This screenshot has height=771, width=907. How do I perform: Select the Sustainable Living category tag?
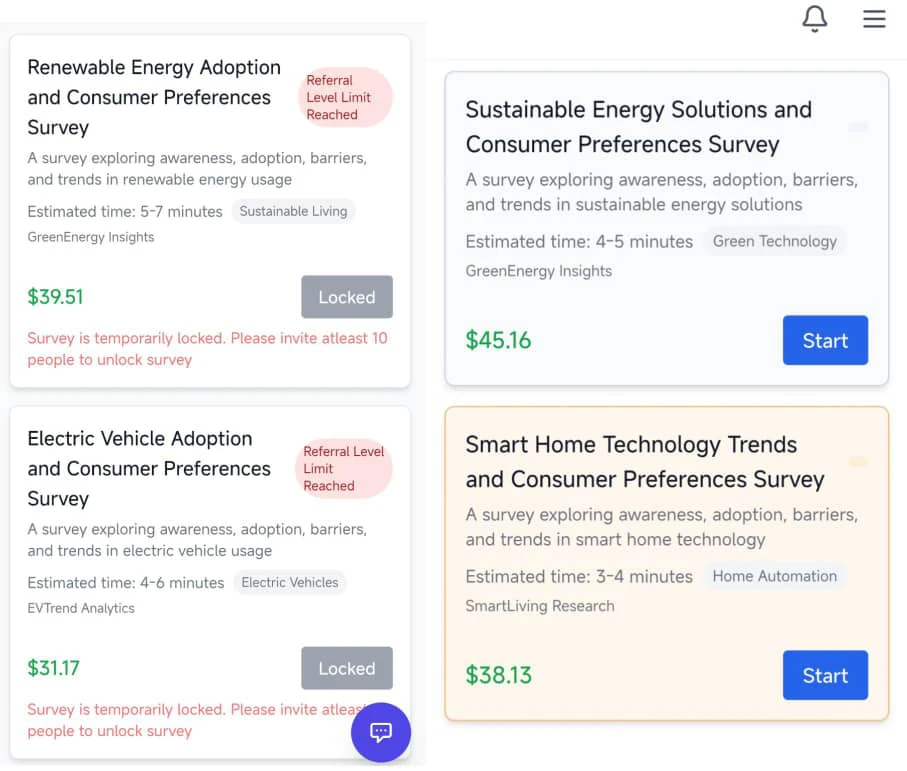(293, 211)
